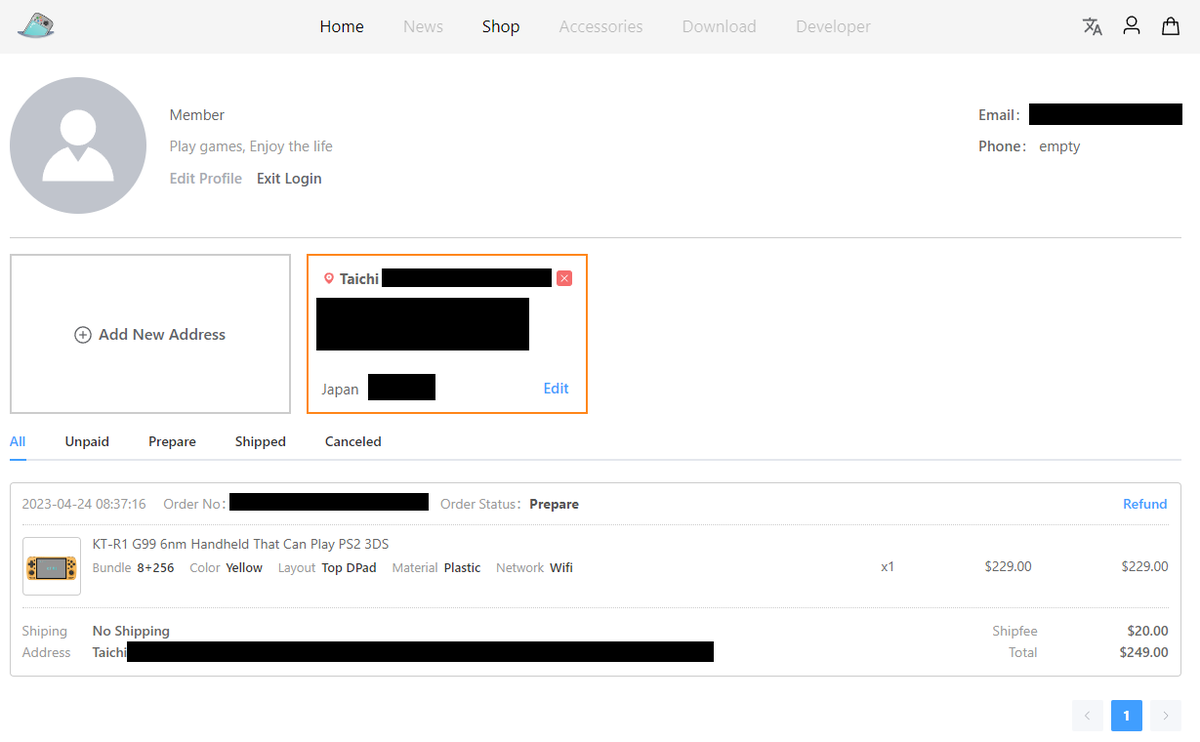1200x742 pixels.
Task: Click the Bundle 8+256 attribute
Action: [x=133, y=568]
